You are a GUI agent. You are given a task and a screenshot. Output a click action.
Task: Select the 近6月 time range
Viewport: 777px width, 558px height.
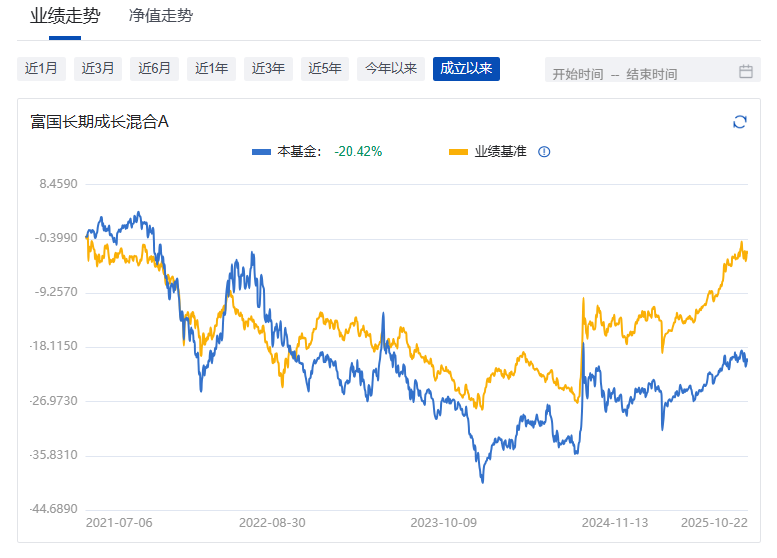point(155,69)
